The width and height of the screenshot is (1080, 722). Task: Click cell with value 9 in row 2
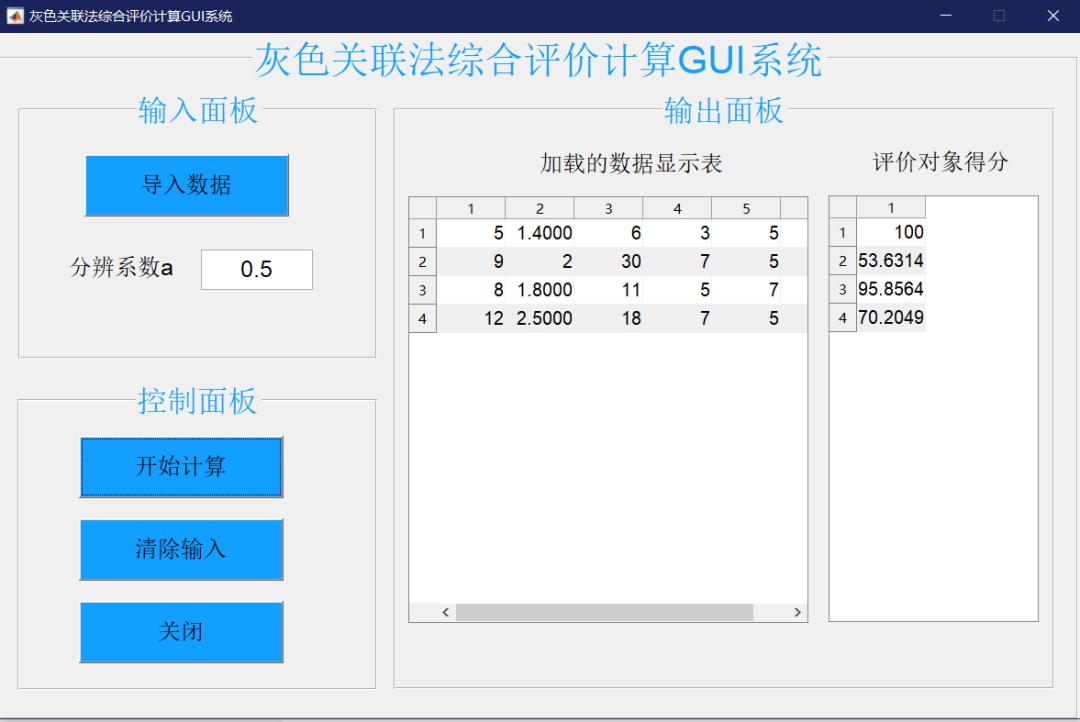click(x=470, y=262)
